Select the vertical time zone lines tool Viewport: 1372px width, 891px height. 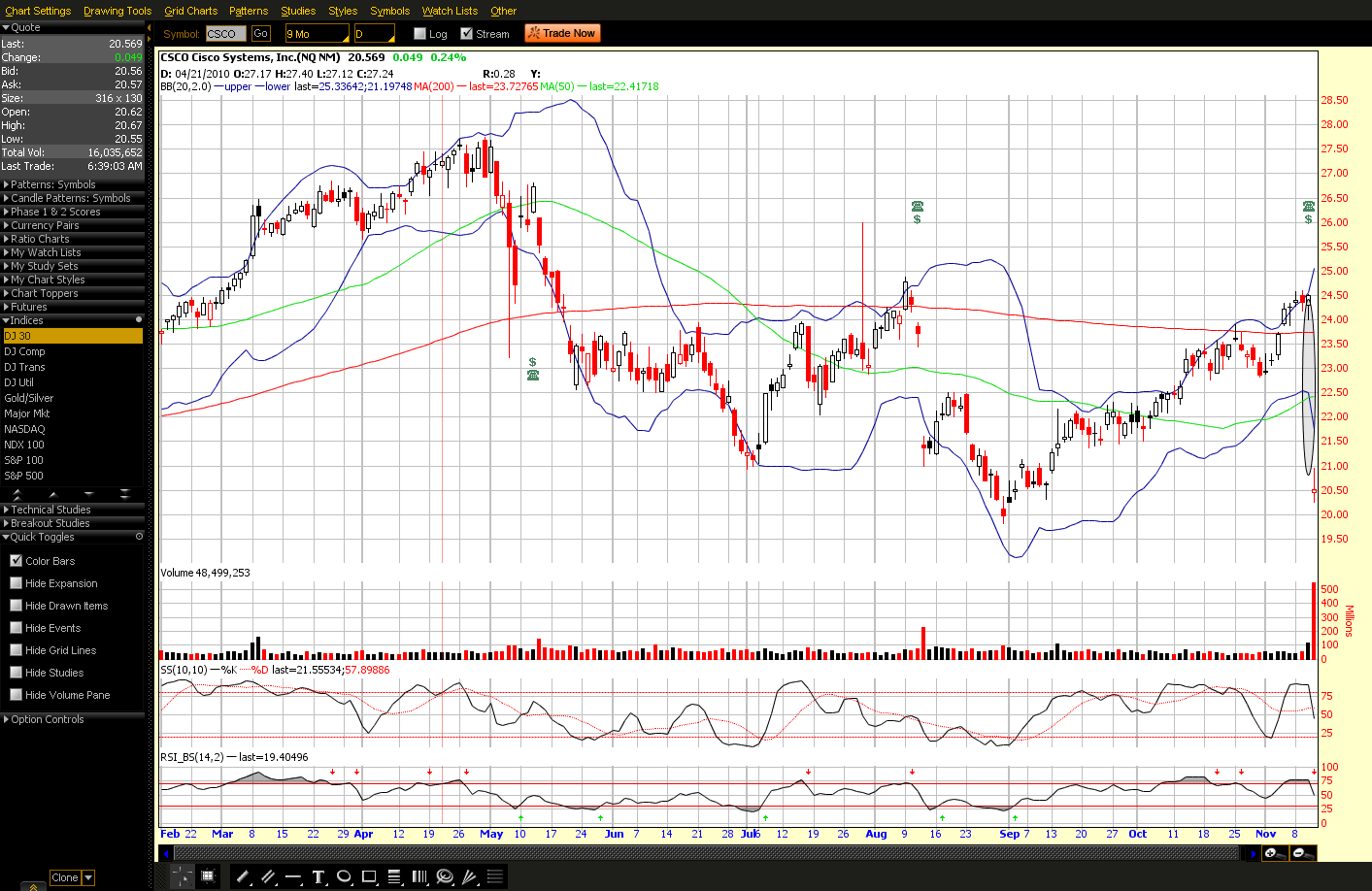click(419, 876)
